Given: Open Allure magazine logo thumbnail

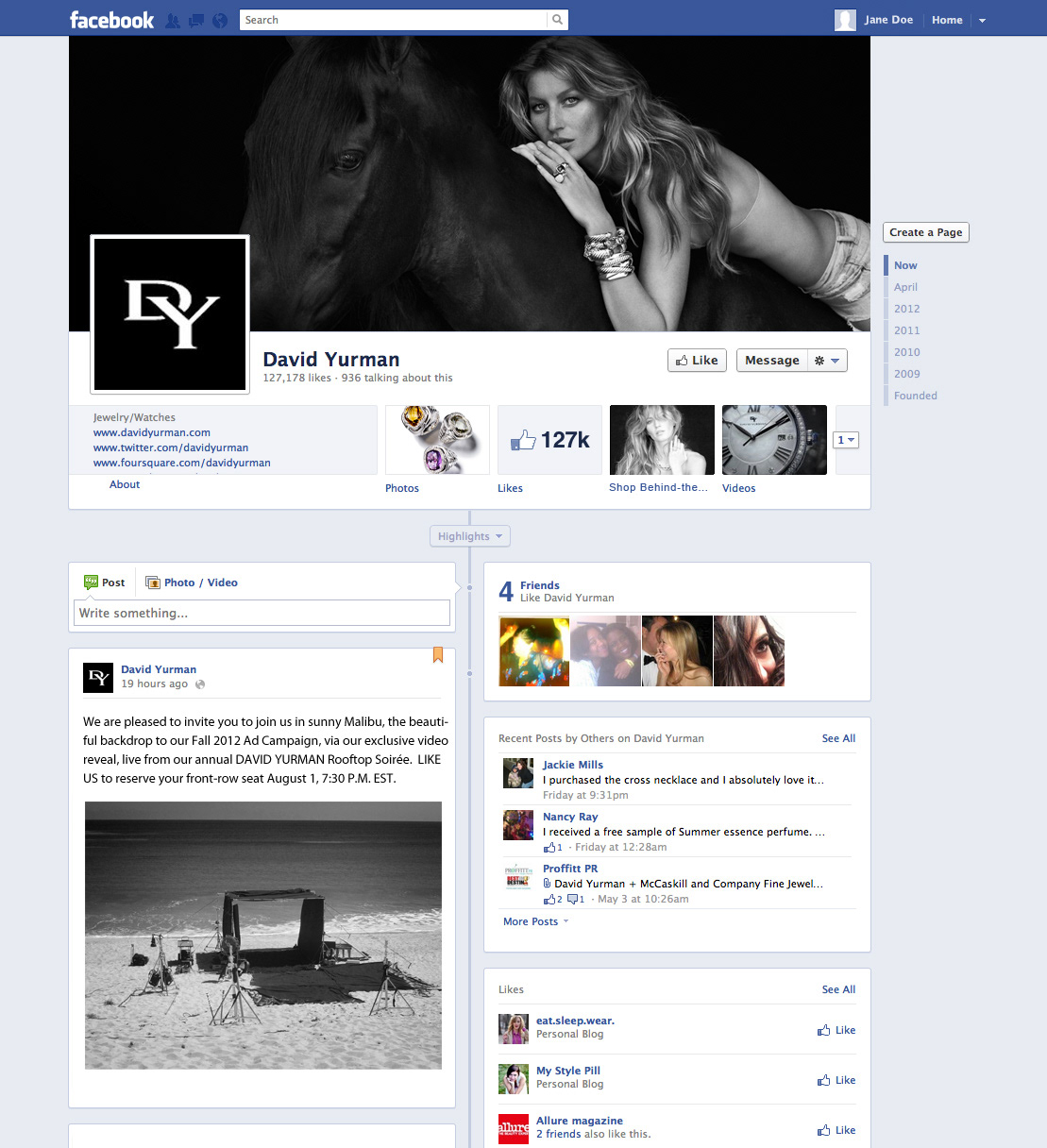Looking at the screenshot, I should pyautogui.click(x=514, y=1129).
